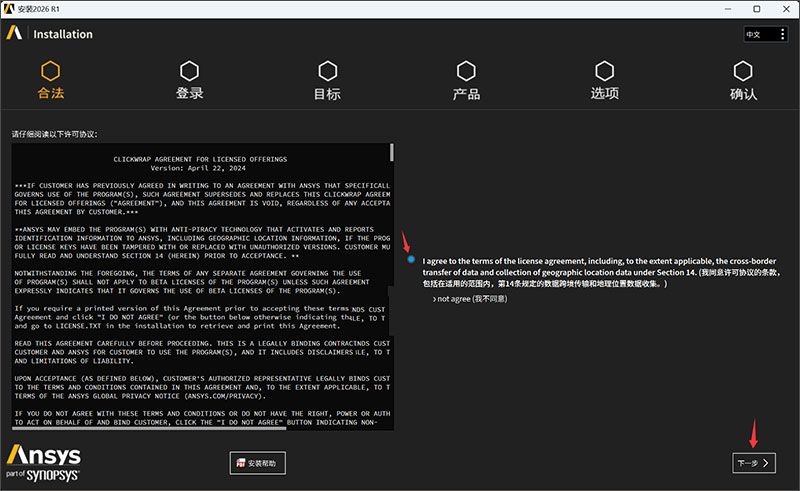Select the not agree (我不同意) option
800x491 pixels.
pos(470,299)
